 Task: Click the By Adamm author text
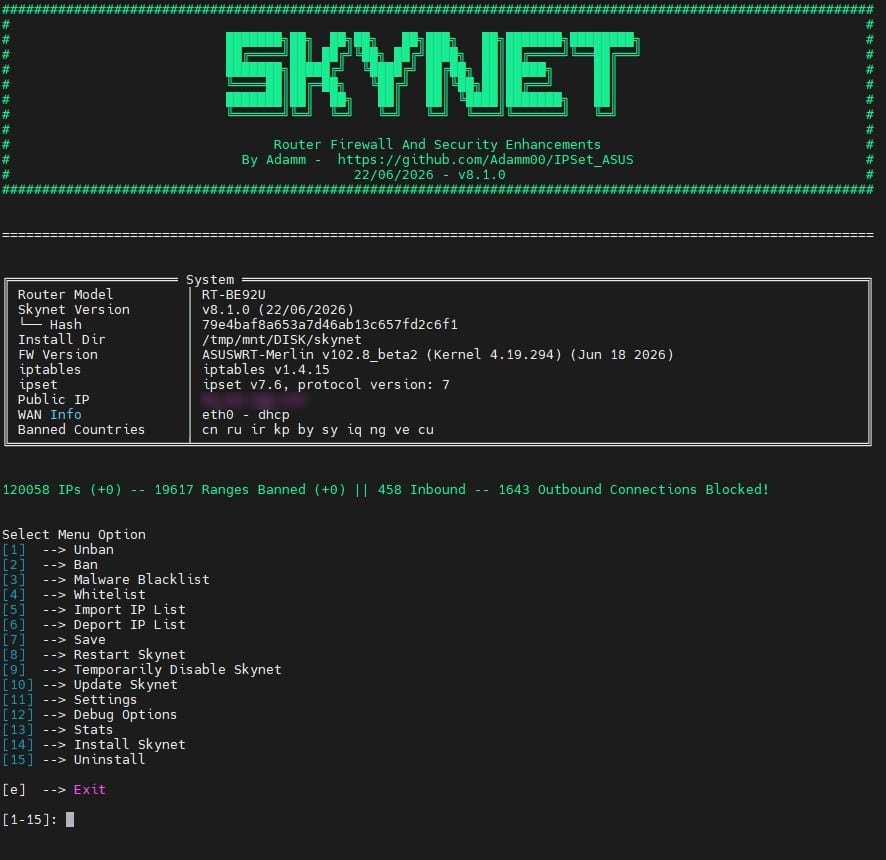pos(273,160)
